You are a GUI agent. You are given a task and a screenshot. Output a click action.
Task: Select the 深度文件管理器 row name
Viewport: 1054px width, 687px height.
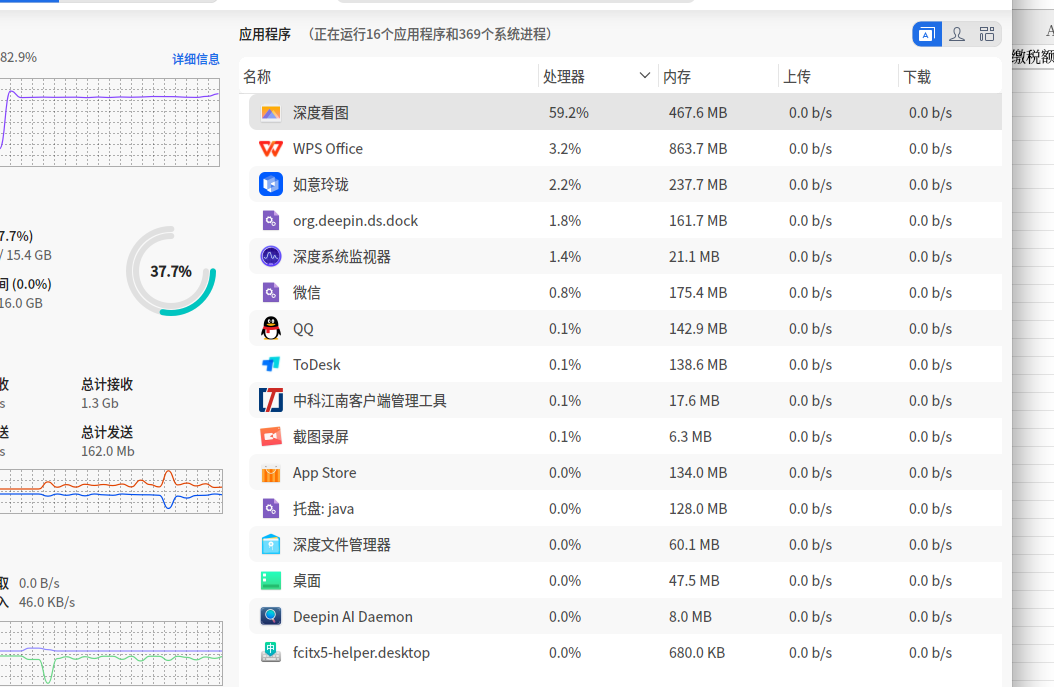[341, 544]
